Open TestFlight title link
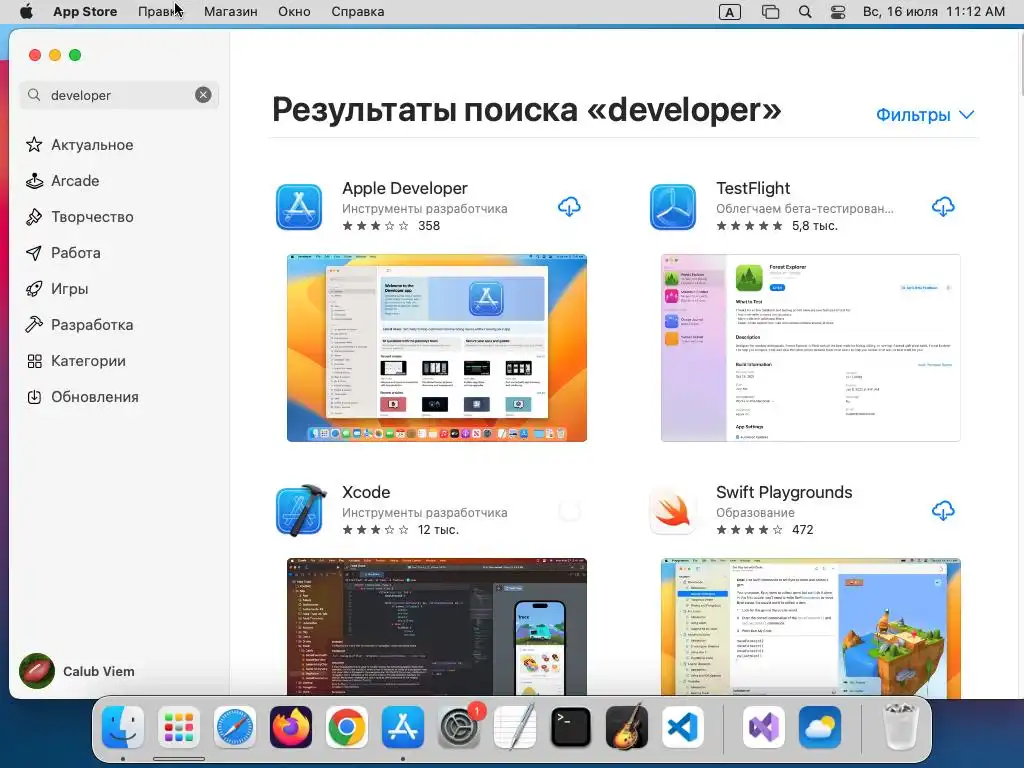The height and width of the screenshot is (768, 1024). [x=753, y=188]
